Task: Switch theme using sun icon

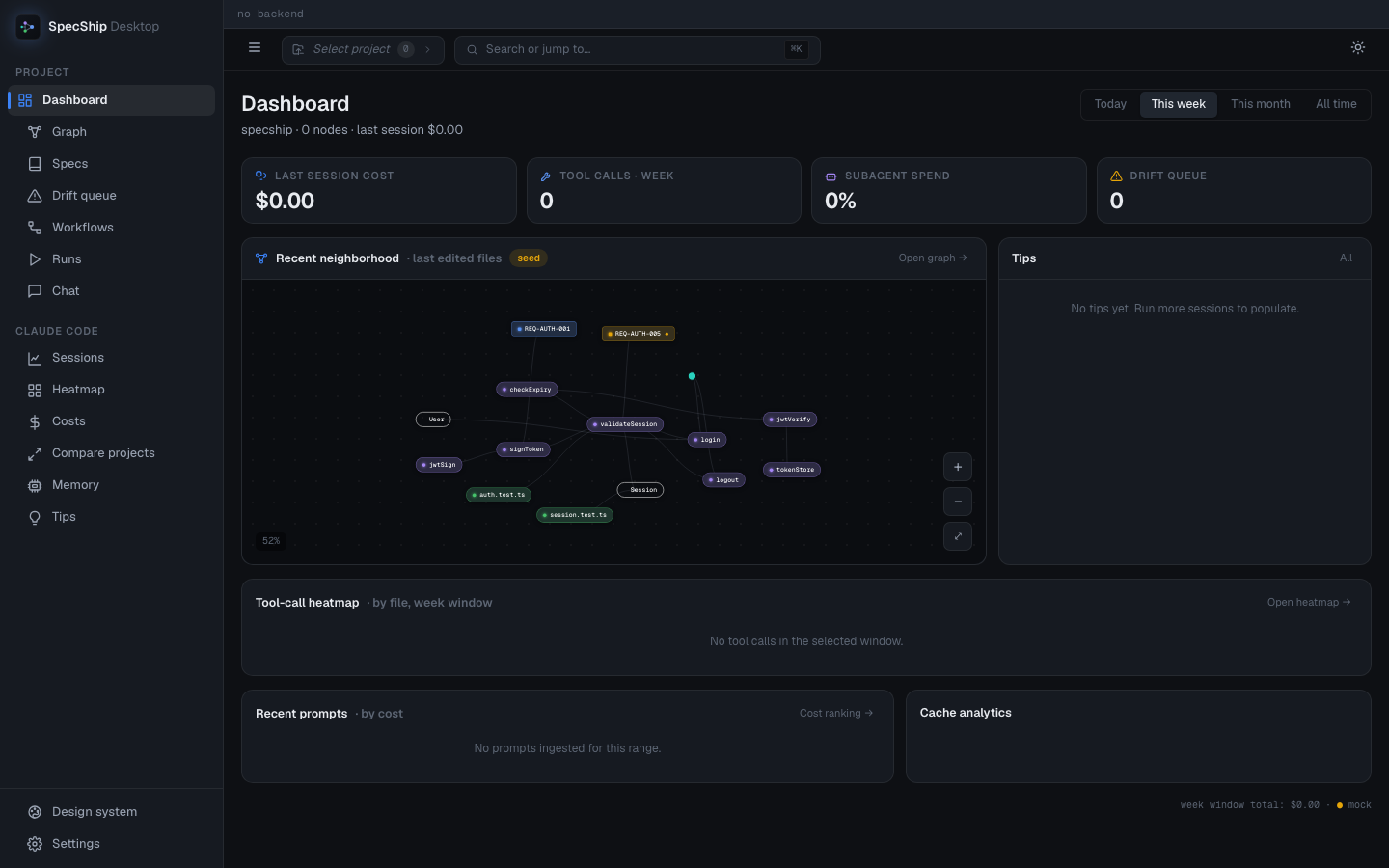Action: 1358,47
